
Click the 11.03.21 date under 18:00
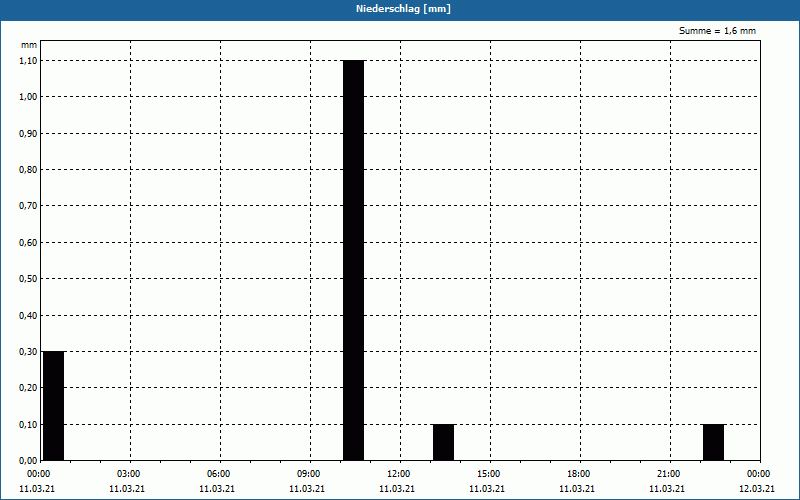tap(577, 489)
